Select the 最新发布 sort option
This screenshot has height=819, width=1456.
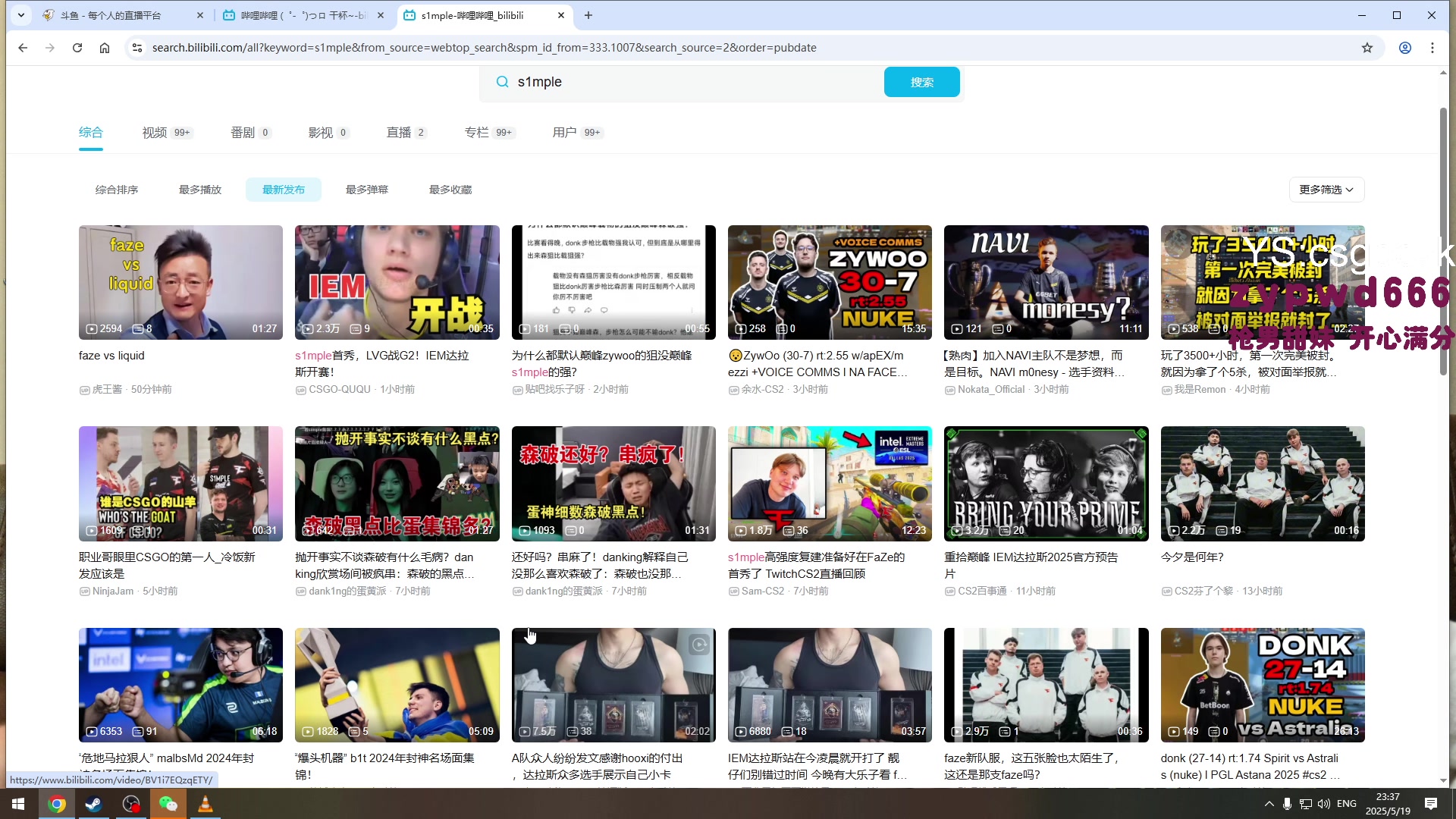pyautogui.click(x=284, y=190)
